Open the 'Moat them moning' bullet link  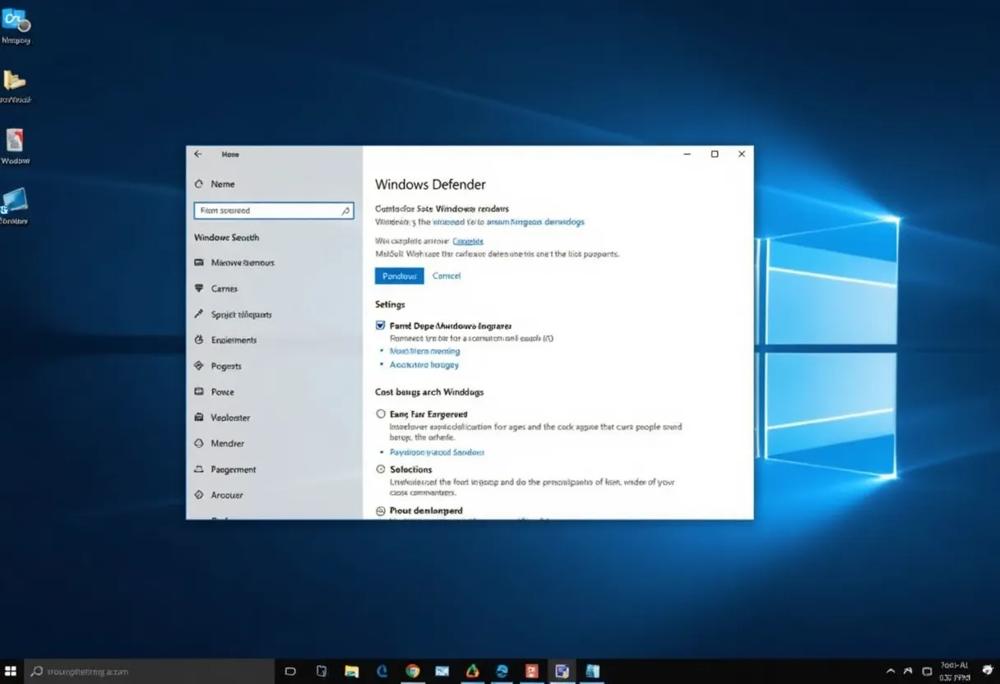click(425, 351)
